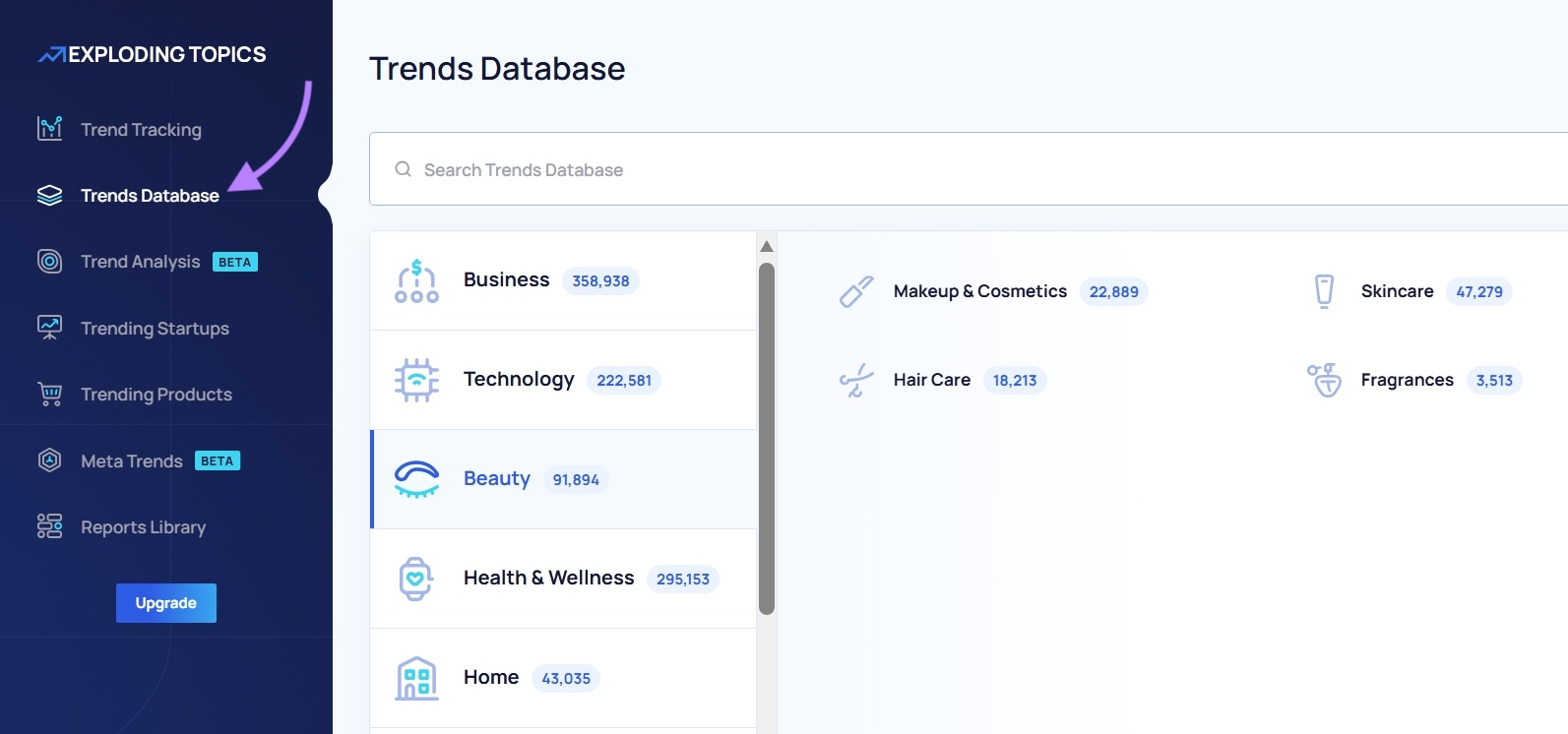1568x734 pixels.
Task: Click the category list scrollbar thumb
Action: tap(767, 438)
